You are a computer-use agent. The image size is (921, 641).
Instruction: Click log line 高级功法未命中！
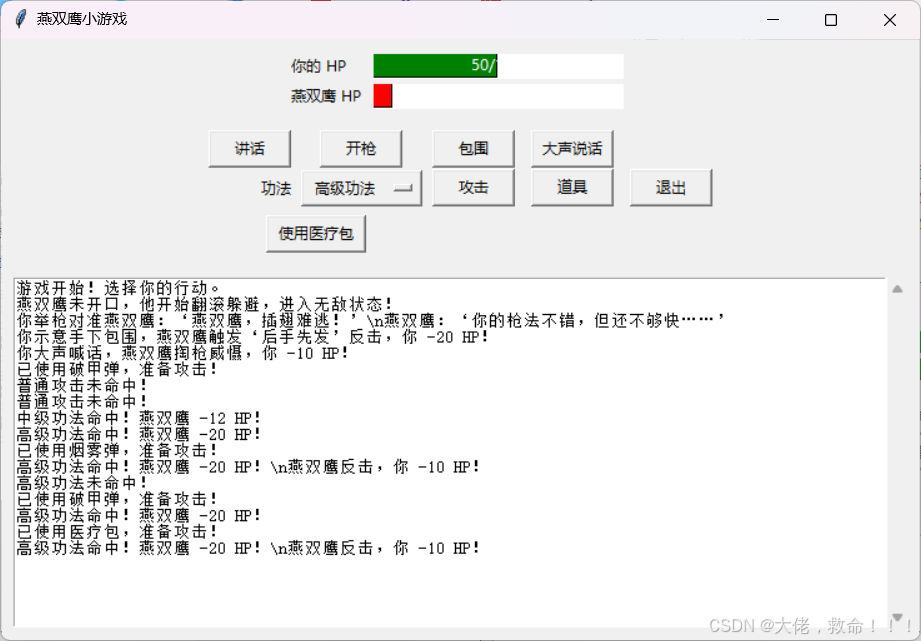coord(82,483)
